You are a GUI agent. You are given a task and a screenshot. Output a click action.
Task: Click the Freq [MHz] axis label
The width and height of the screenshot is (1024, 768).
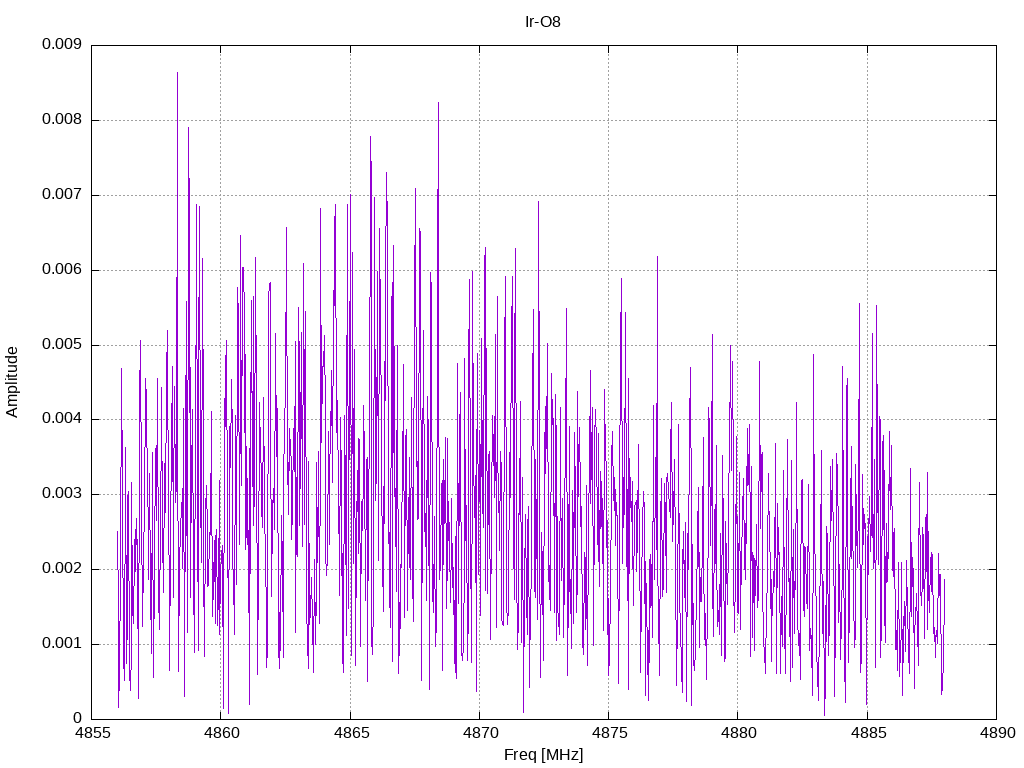[x=543, y=755]
